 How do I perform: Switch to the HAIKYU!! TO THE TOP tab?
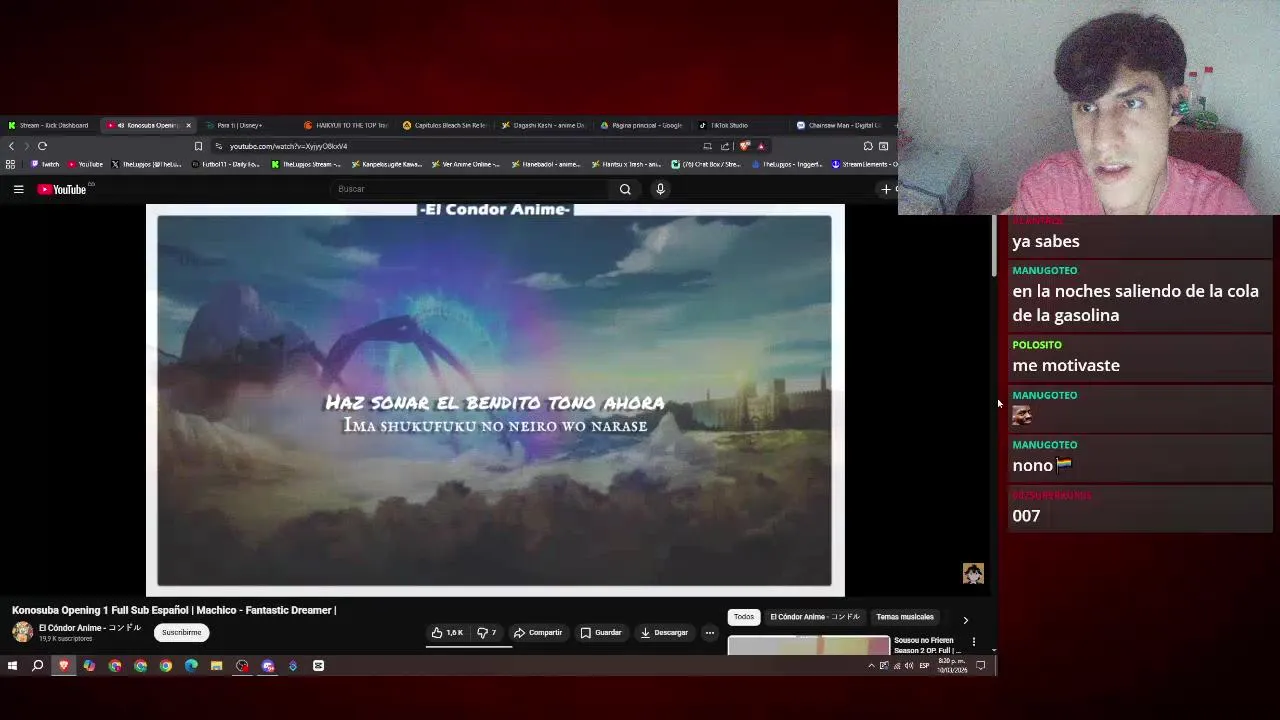click(345, 126)
